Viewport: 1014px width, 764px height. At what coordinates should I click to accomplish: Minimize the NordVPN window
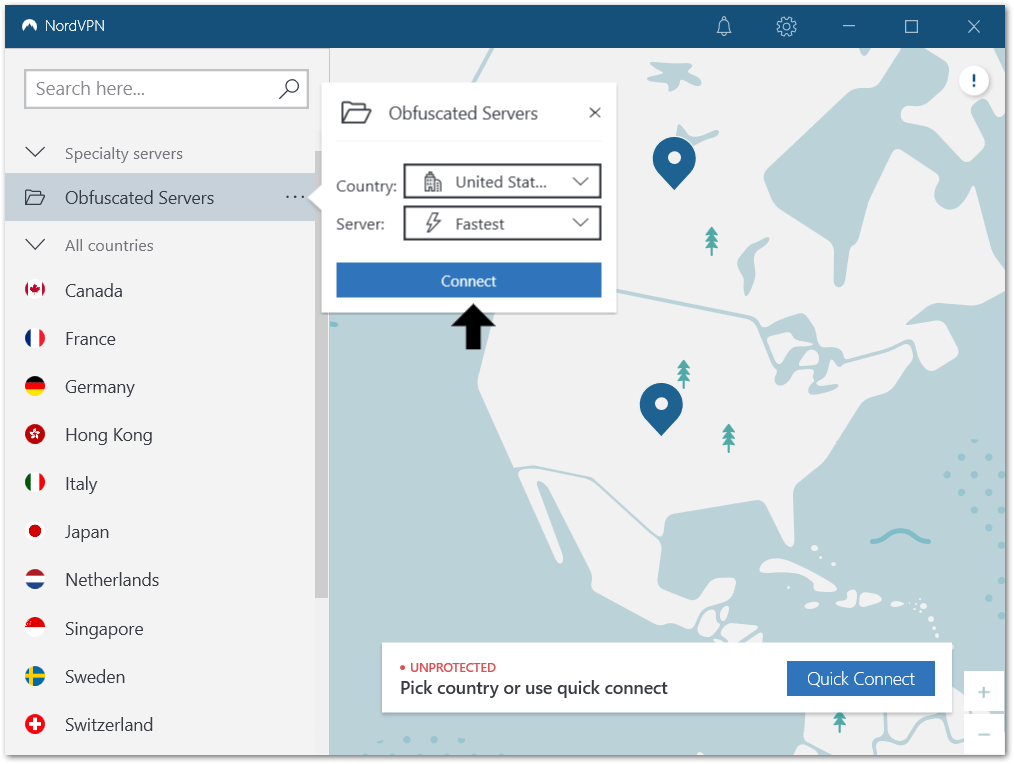[x=848, y=27]
